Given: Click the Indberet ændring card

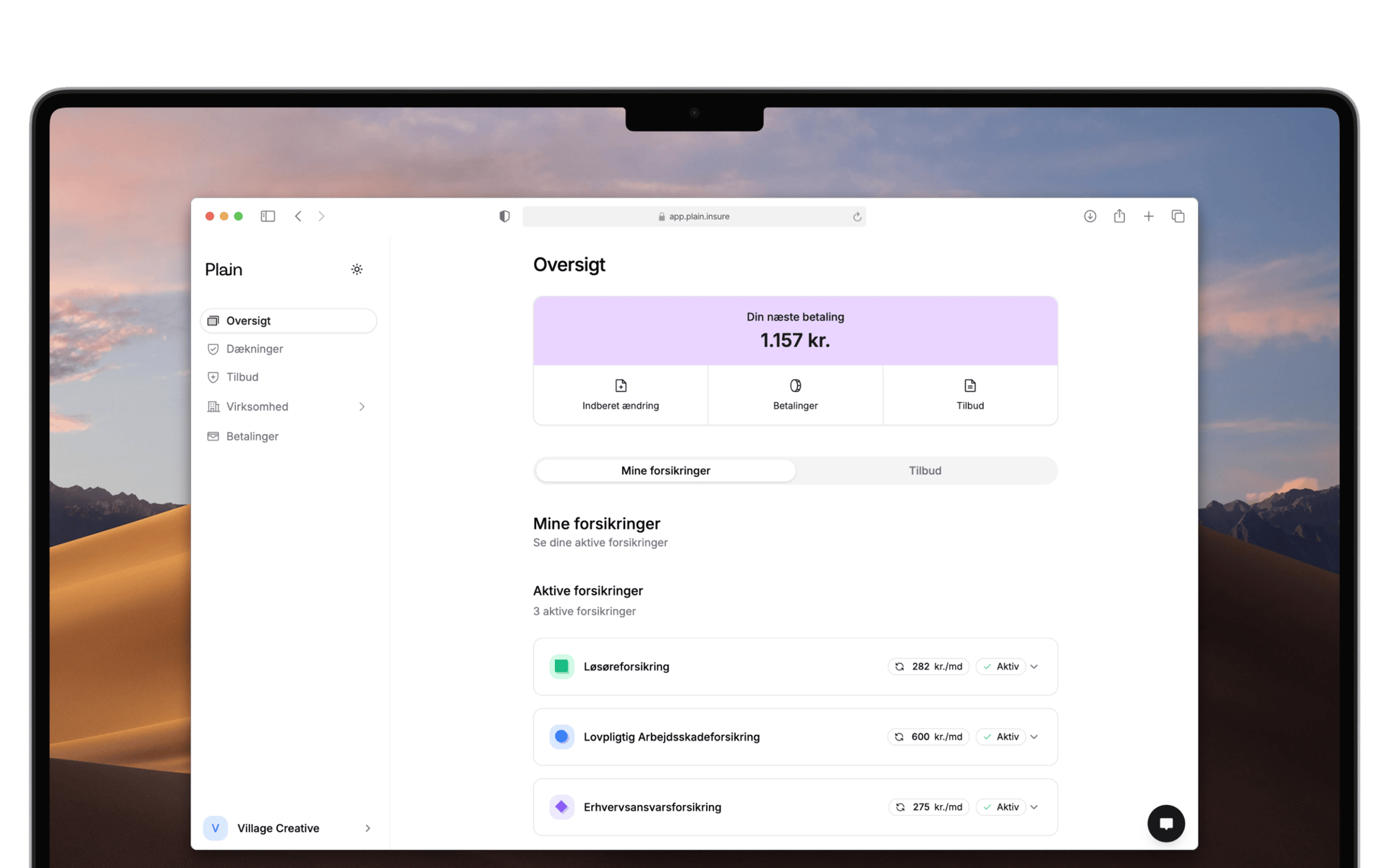Looking at the screenshot, I should tap(621, 395).
